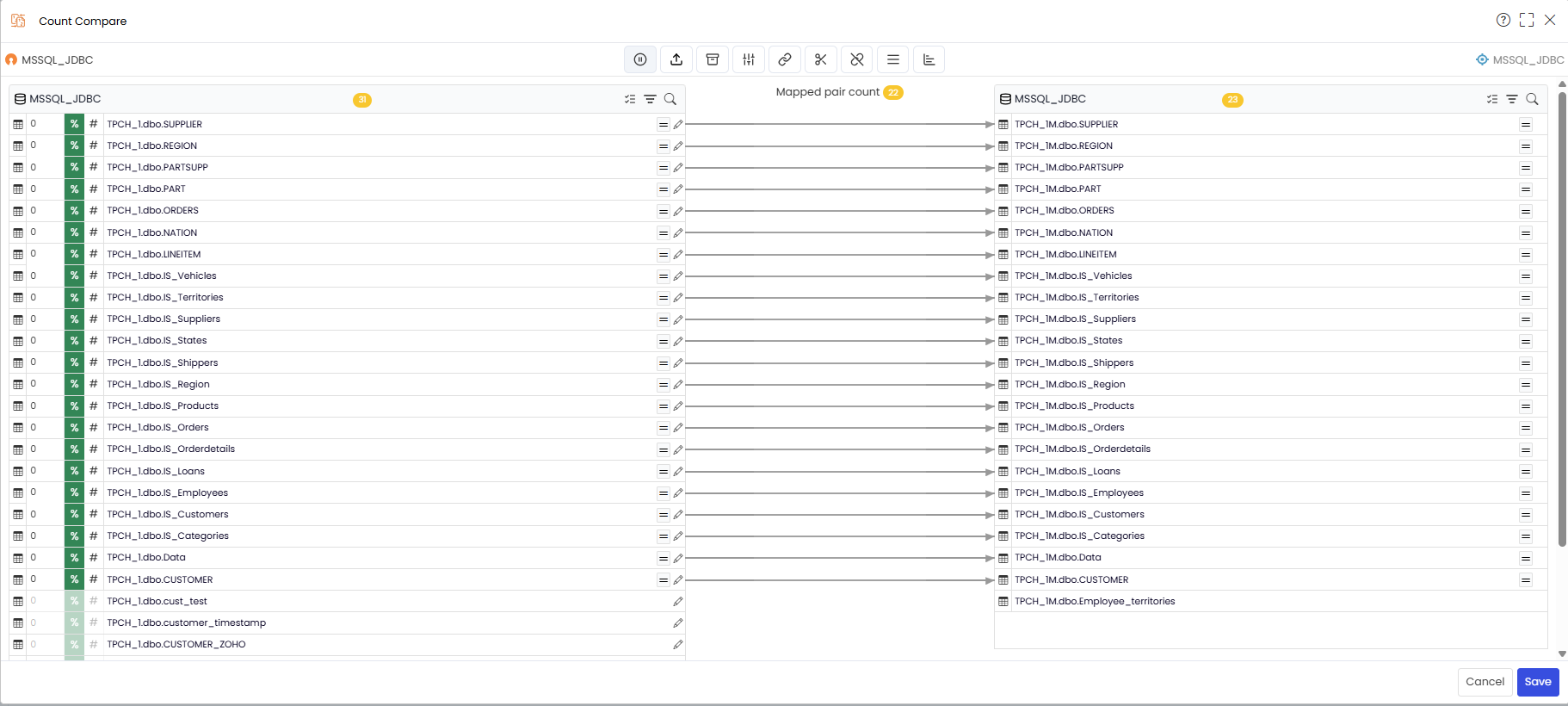
Task: Click the equals button on left TPCH_1.dbo.REGION row
Action: click(664, 146)
